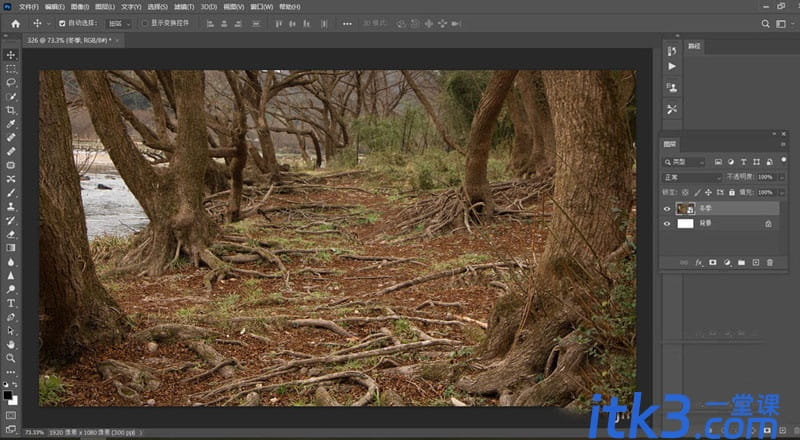Select the Eyedropper tool
The height and width of the screenshot is (440, 800).
pos(11,124)
